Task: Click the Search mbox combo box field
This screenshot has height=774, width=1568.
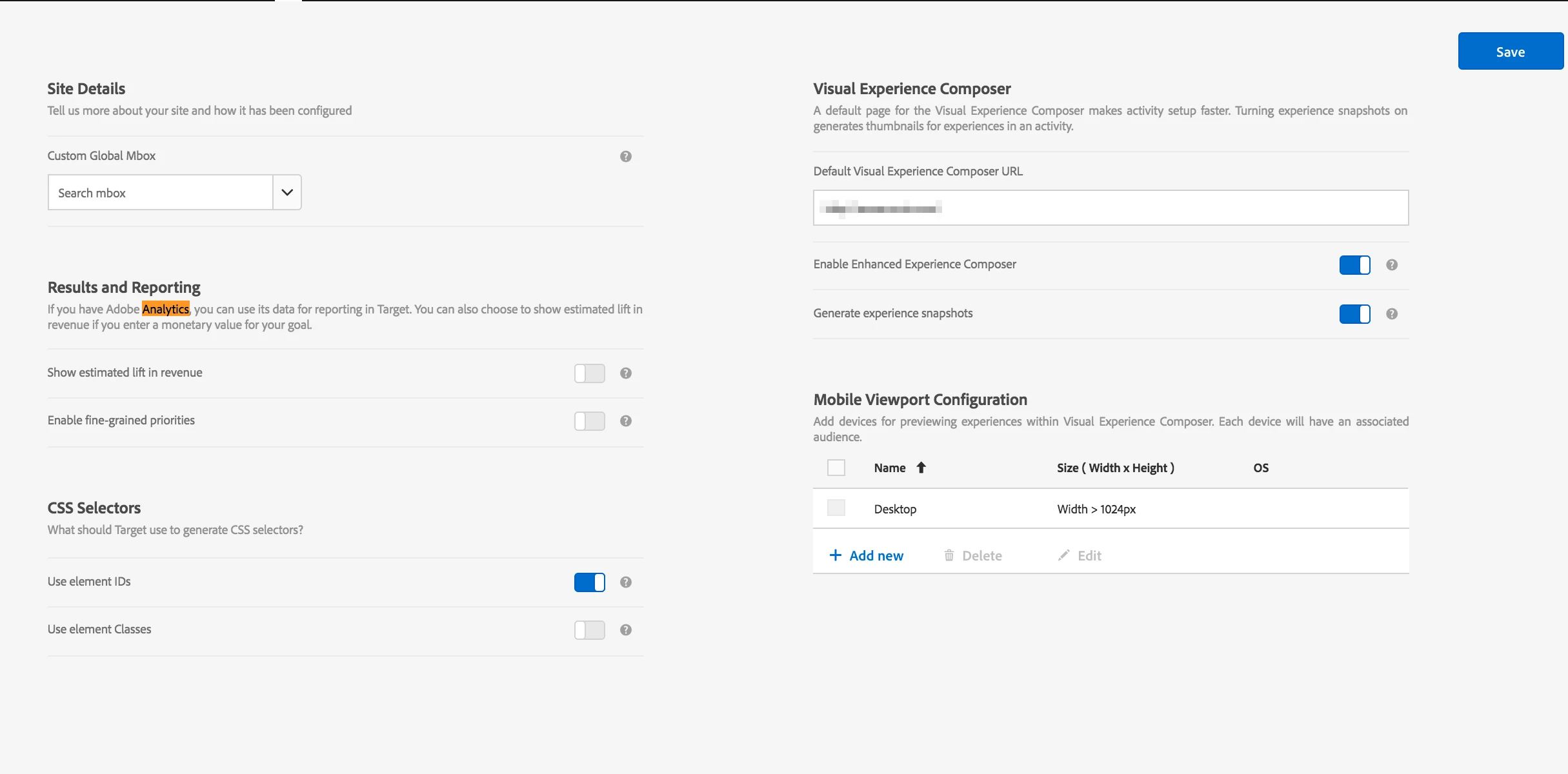Action: click(160, 192)
